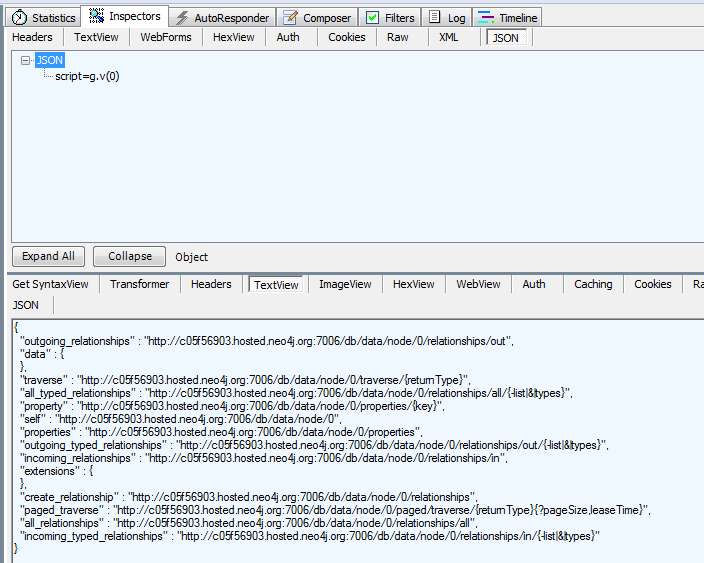Select the highlighted JSON root node label
Image resolution: width=704 pixels, height=563 pixels.
click(x=49, y=61)
